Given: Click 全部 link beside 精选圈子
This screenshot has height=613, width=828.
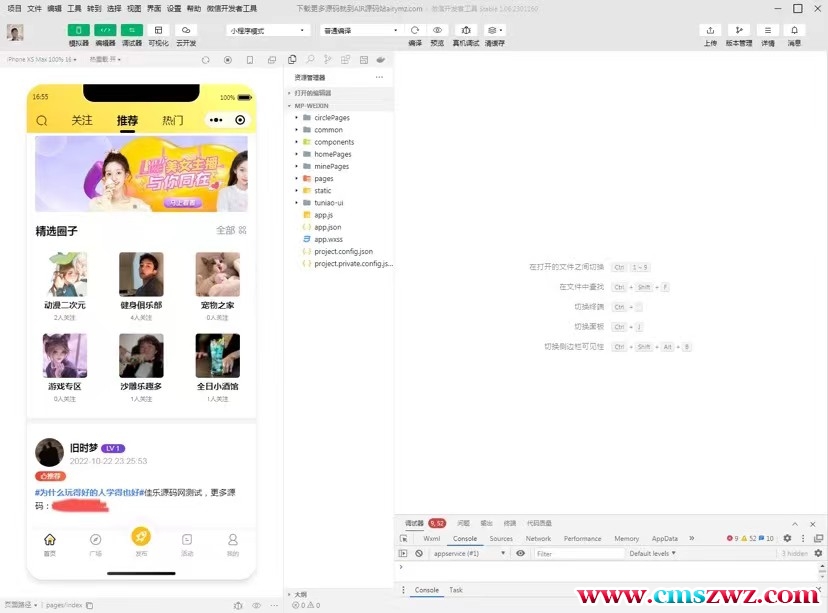Looking at the screenshot, I should coord(230,230).
